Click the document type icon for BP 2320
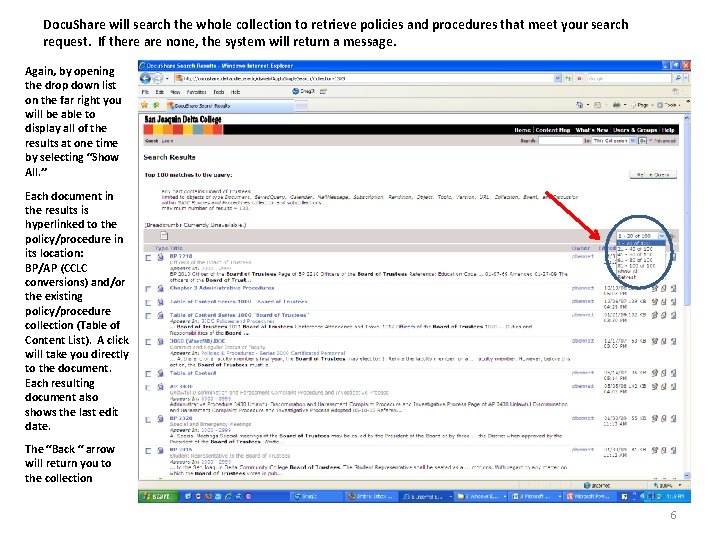720x540 pixels. [x=160, y=419]
